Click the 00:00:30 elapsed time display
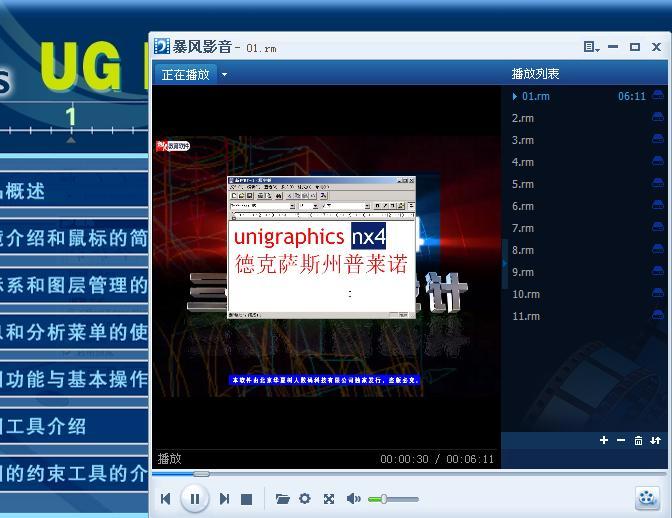Image resolution: width=672 pixels, height=518 pixels. point(404,459)
